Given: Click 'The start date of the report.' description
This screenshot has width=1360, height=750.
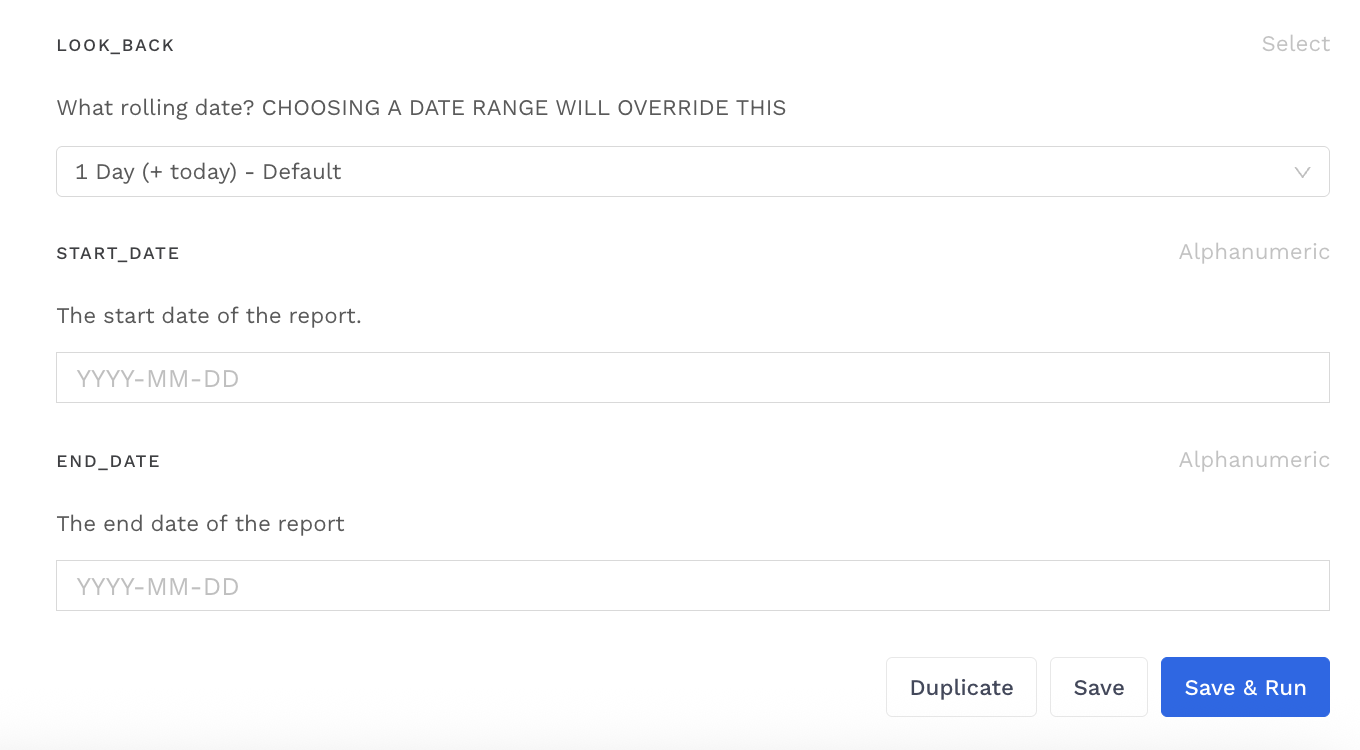Looking at the screenshot, I should click(x=208, y=316).
